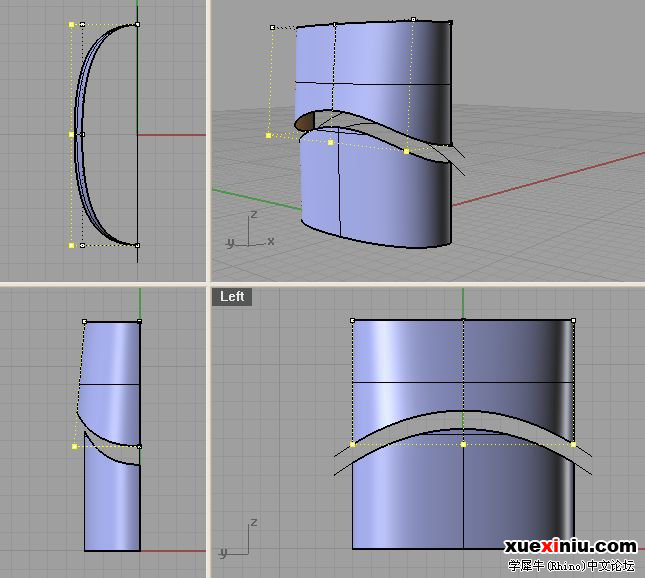Pick the rightmost yellow control point in the Perspective viewport

click(x=407, y=152)
